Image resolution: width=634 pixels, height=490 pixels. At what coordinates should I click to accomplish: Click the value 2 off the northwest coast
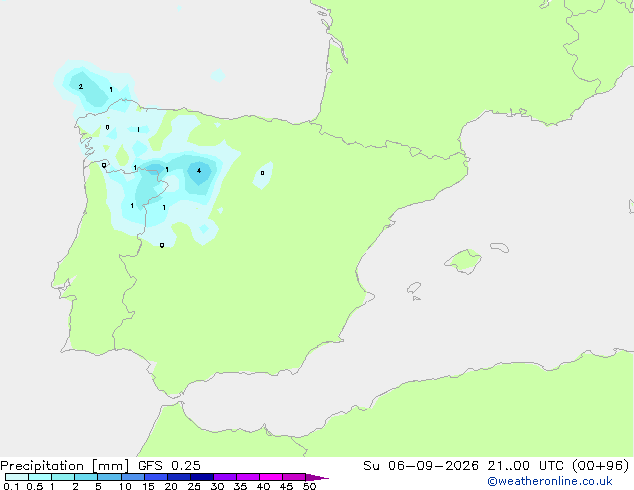click(81, 87)
